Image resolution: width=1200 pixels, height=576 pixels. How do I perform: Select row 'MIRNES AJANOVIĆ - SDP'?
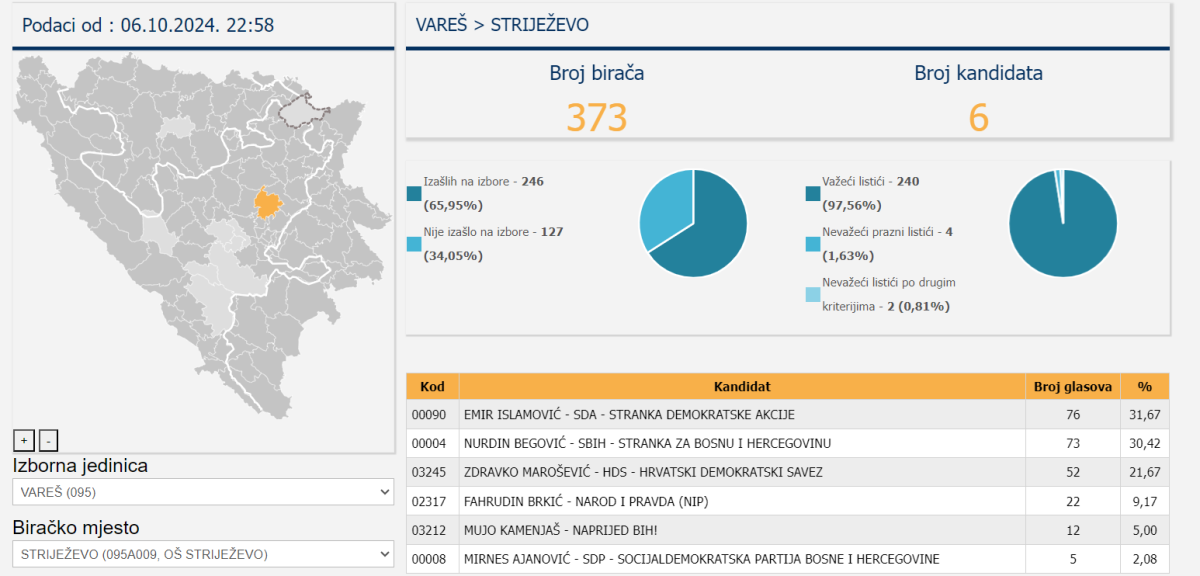787,559
